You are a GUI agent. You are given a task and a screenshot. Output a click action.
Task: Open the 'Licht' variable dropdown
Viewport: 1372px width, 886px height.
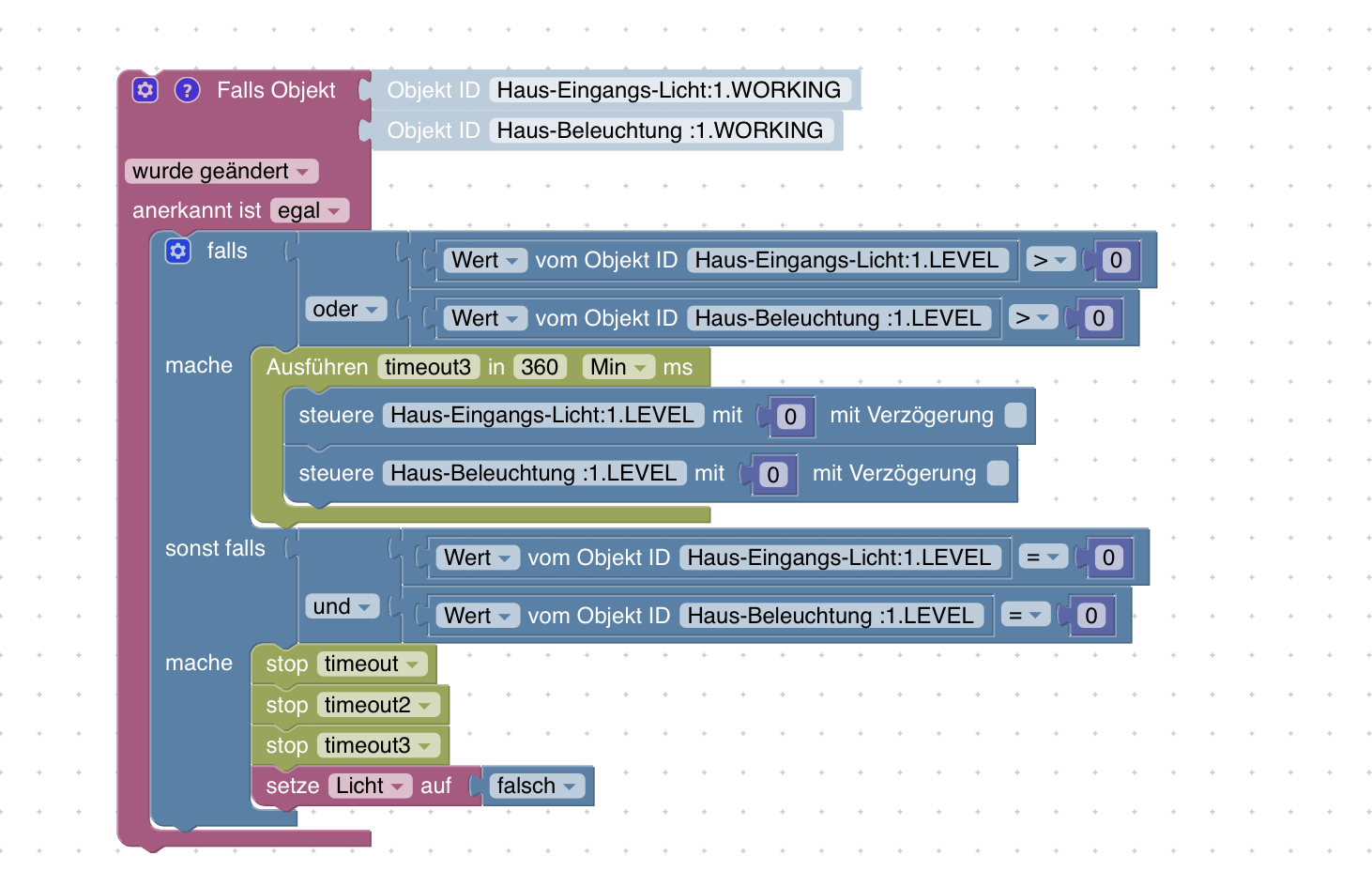[370, 786]
